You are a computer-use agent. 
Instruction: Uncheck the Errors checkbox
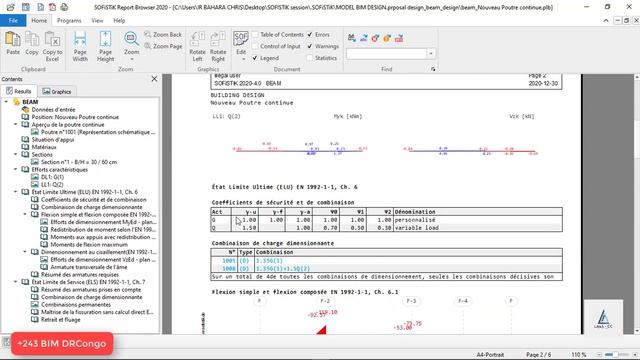[310, 35]
